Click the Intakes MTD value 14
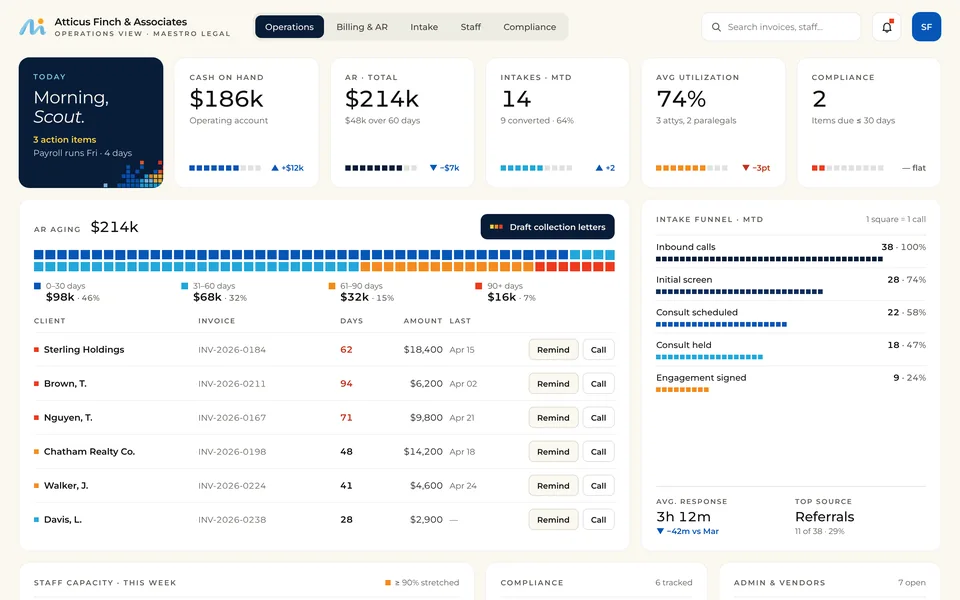This screenshot has width=960, height=600. [x=516, y=99]
